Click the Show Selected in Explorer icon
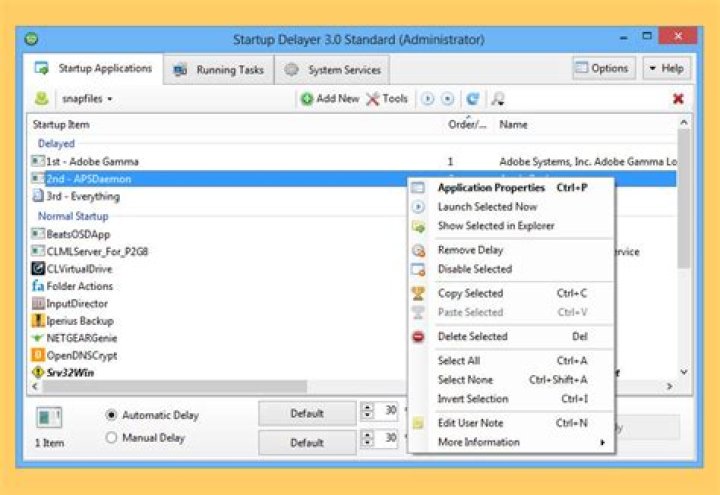720x495 pixels. (x=418, y=226)
